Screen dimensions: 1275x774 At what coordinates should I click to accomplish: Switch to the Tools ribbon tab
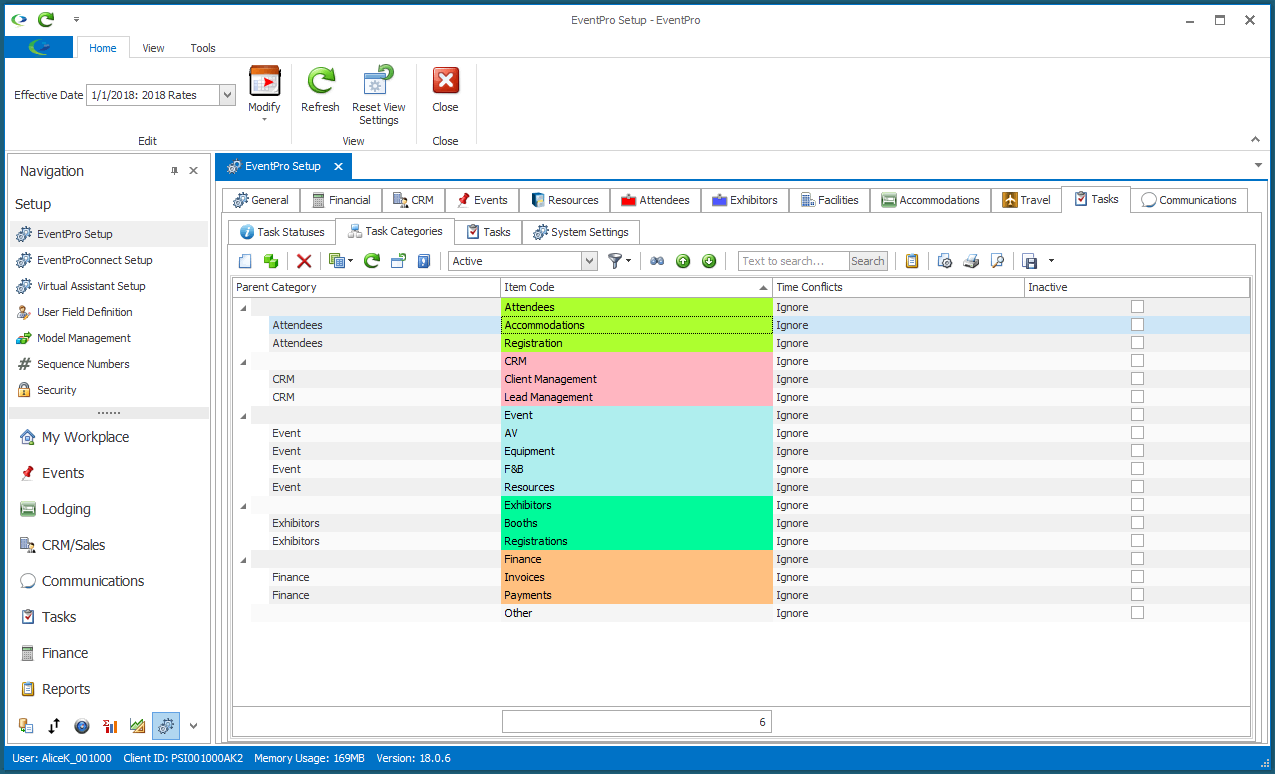(x=203, y=48)
